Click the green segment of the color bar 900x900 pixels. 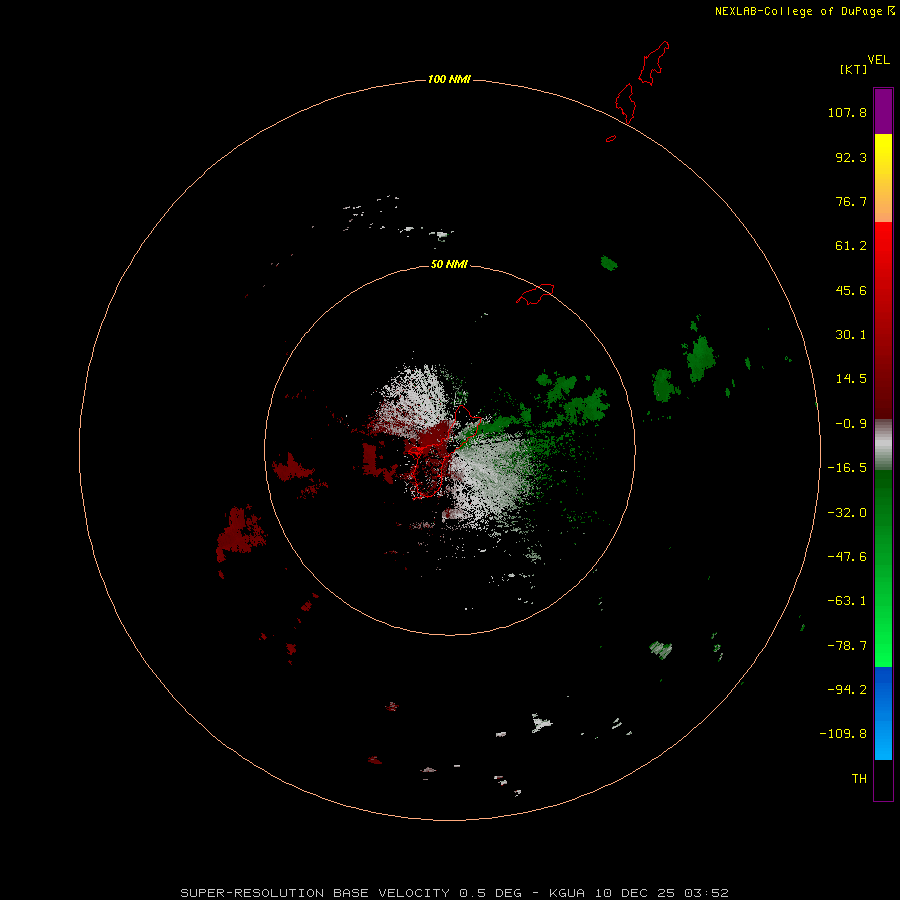click(883, 568)
